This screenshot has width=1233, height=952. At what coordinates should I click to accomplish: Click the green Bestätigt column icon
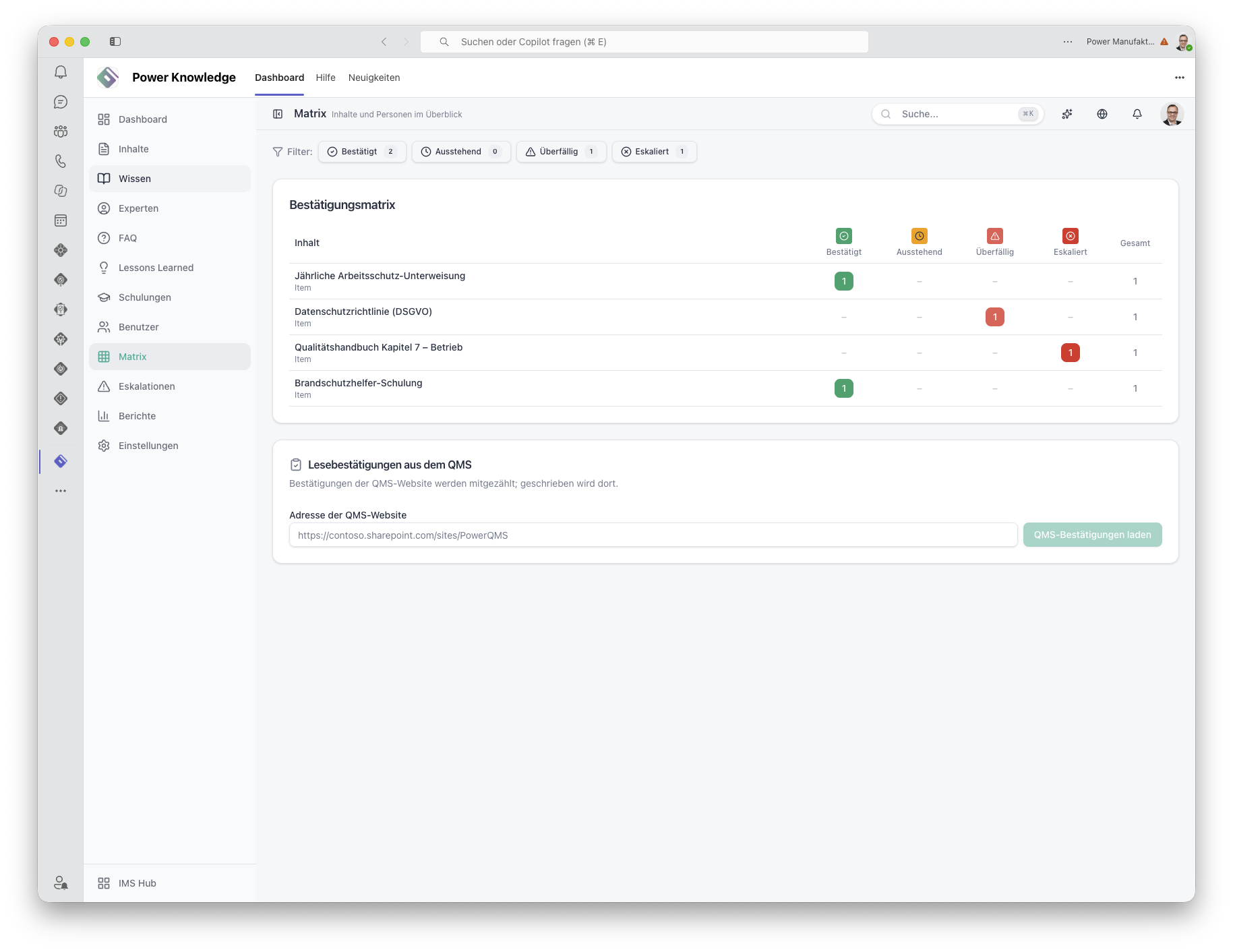tap(844, 236)
